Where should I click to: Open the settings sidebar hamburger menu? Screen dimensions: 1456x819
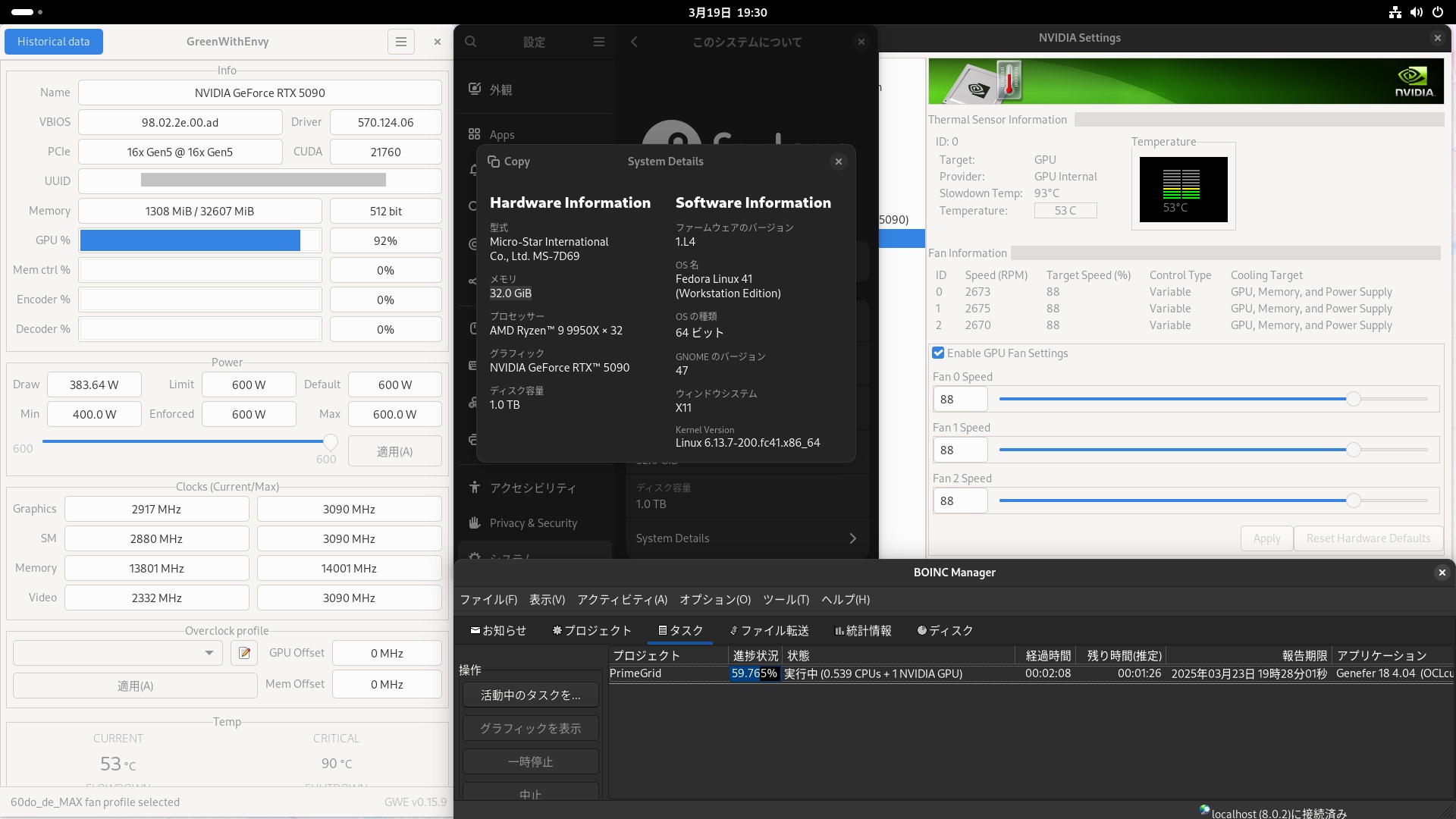[599, 42]
